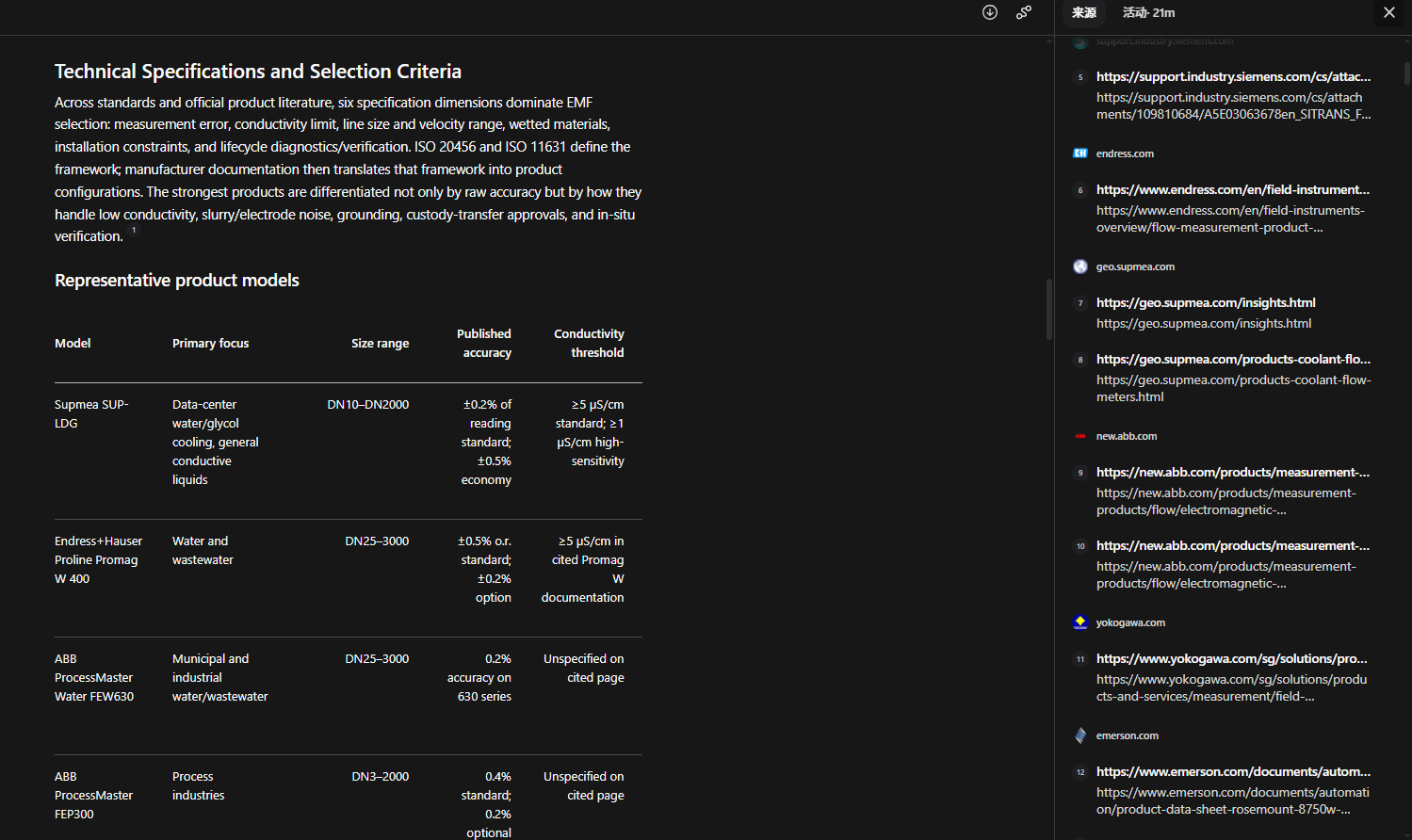Click the 'ABB ProcessMaster FEP300' model cell
This screenshot has height=840, width=1412.
coord(94,796)
